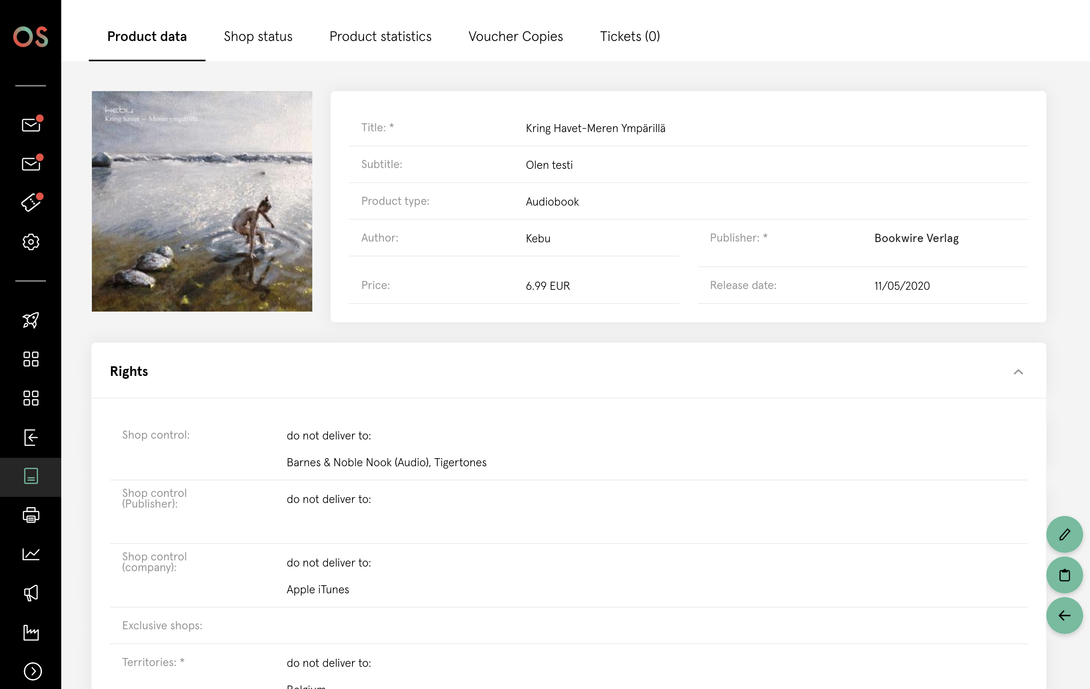The image size is (1090, 689).
Task: Open the settings gear in sidebar
Action: click(31, 242)
